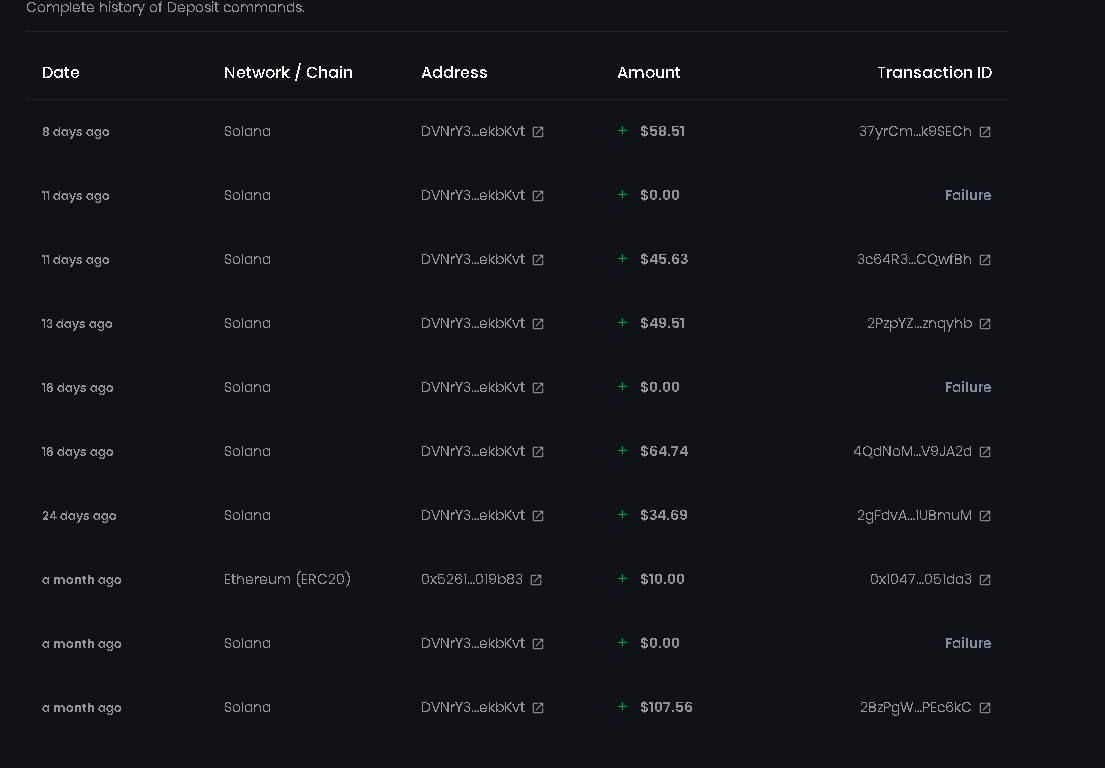
Task: Open external icon beside address 0x5261...019b83
Action: coord(536,580)
